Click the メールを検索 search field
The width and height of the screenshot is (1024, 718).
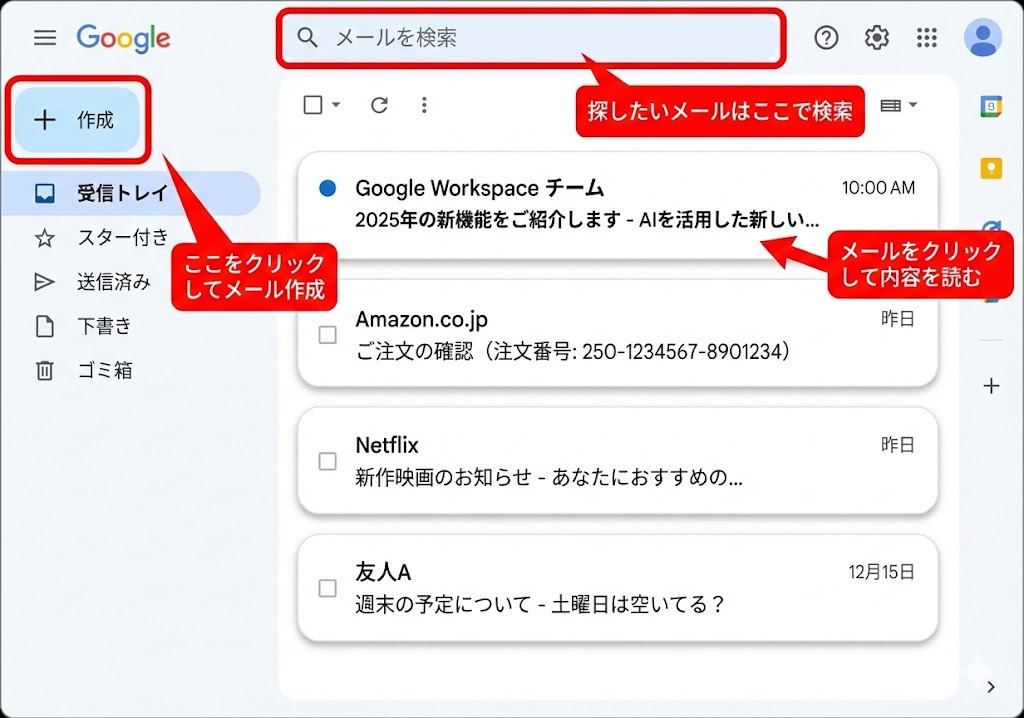coord(540,38)
